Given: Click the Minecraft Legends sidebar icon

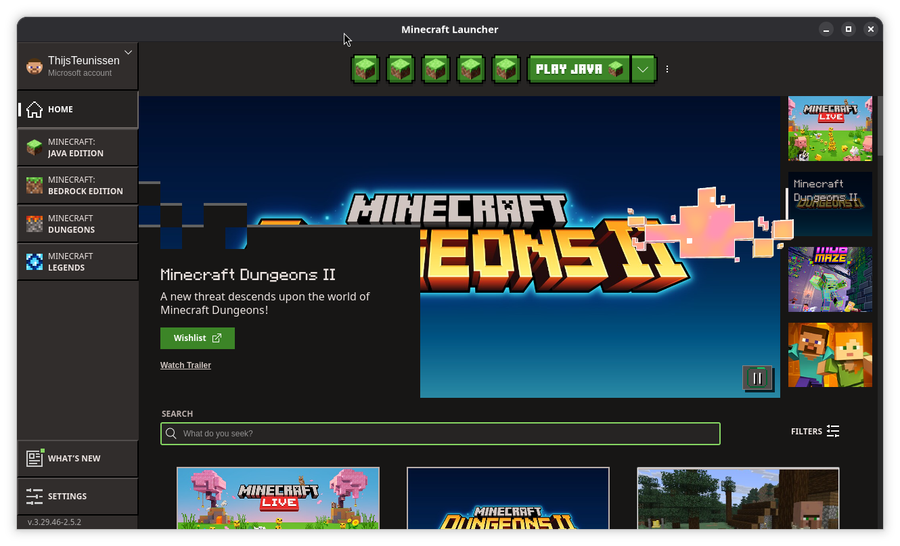Looking at the screenshot, I should click(x=34, y=262).
